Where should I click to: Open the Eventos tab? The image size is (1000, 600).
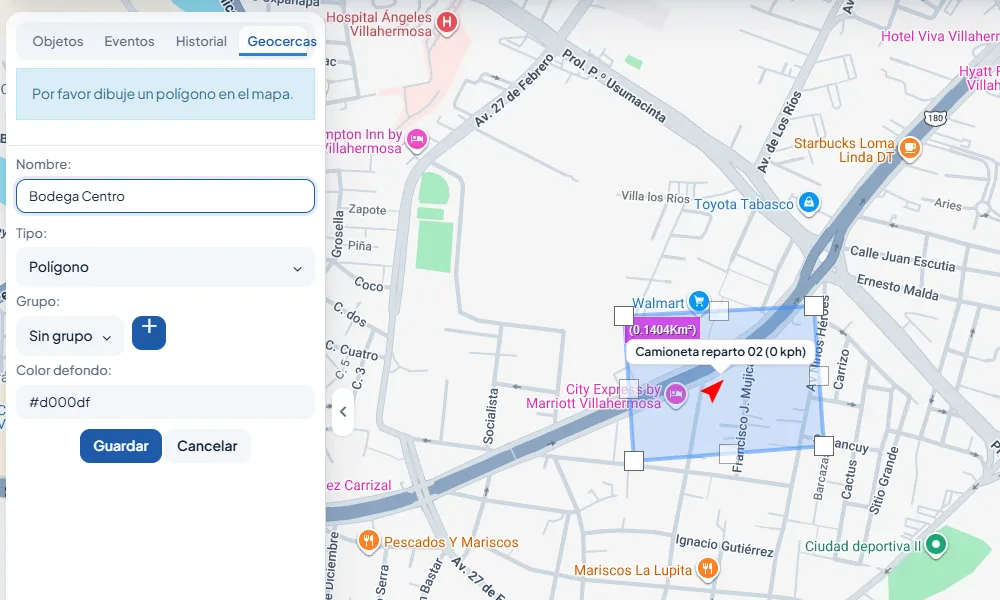pyautogui.click(x=129, y=41)
